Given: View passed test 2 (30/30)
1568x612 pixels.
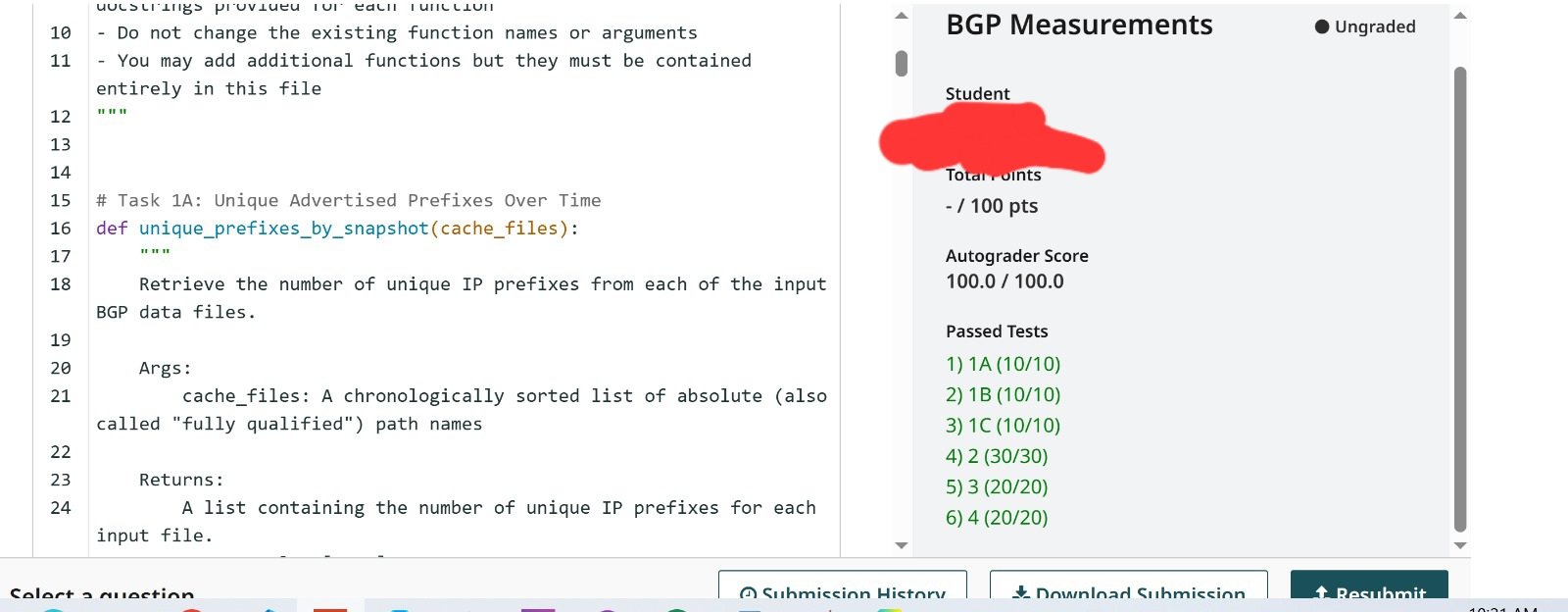Looking at the screenshot, I should (x=997, y=456).
